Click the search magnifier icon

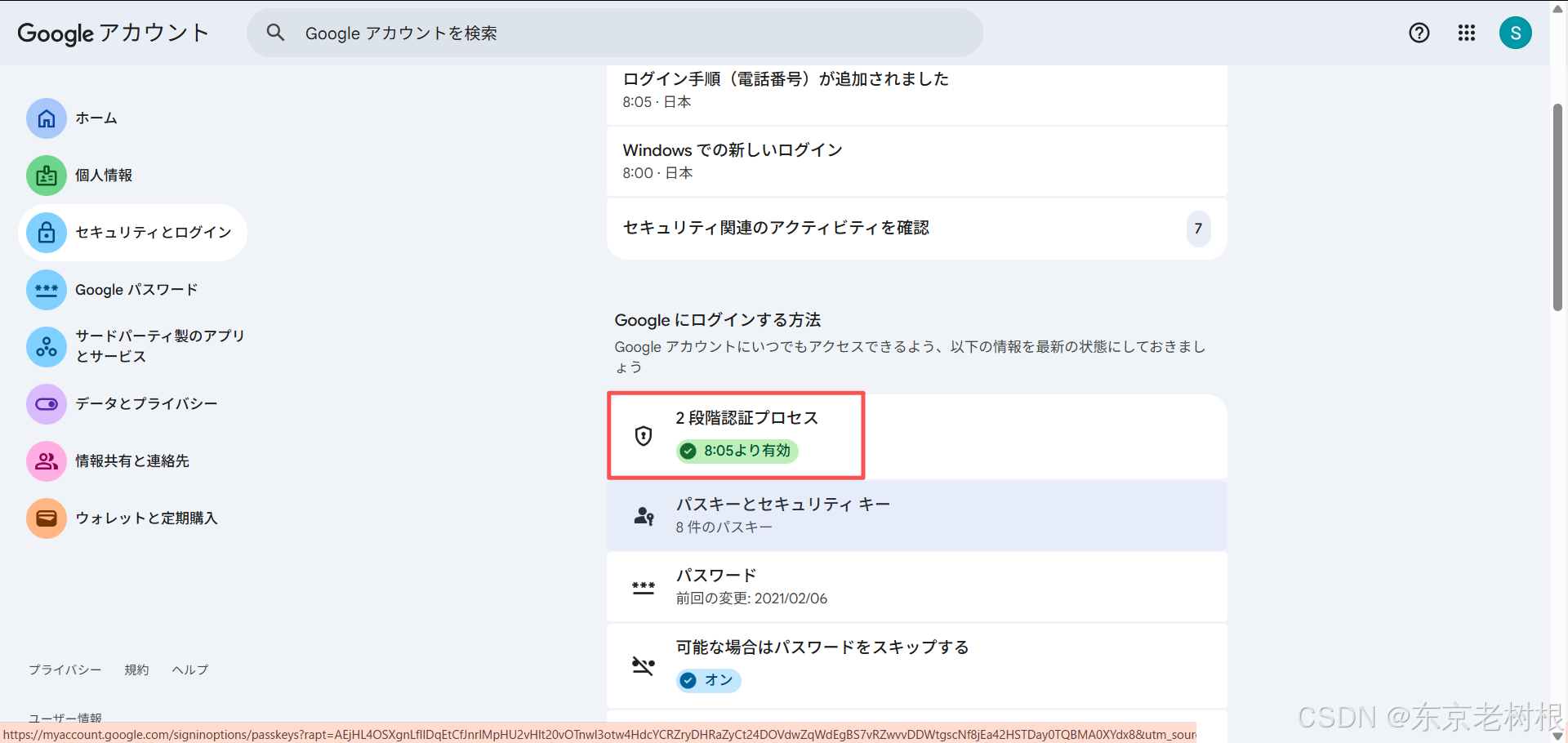pyautogui.click(x=275, y=33)
